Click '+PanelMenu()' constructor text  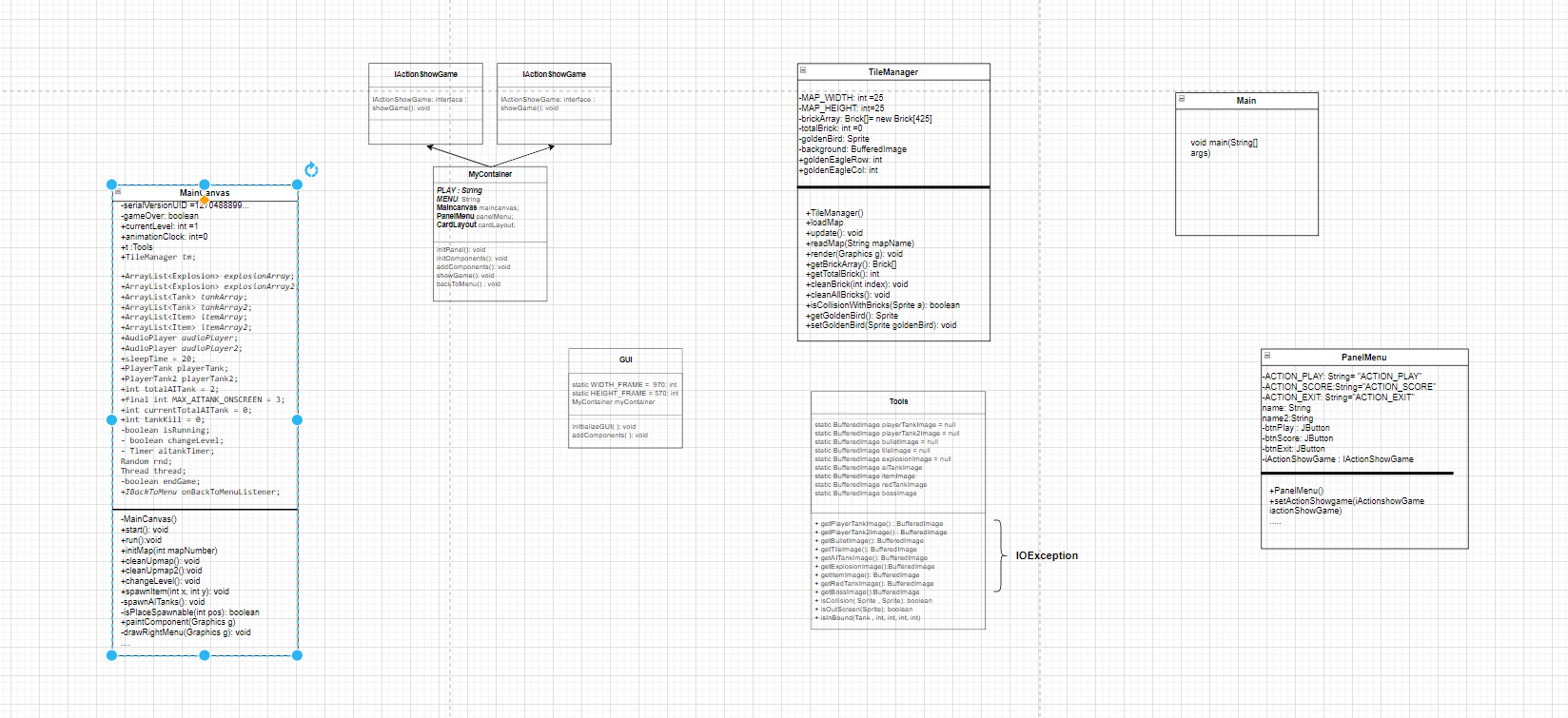[1296, 491]
